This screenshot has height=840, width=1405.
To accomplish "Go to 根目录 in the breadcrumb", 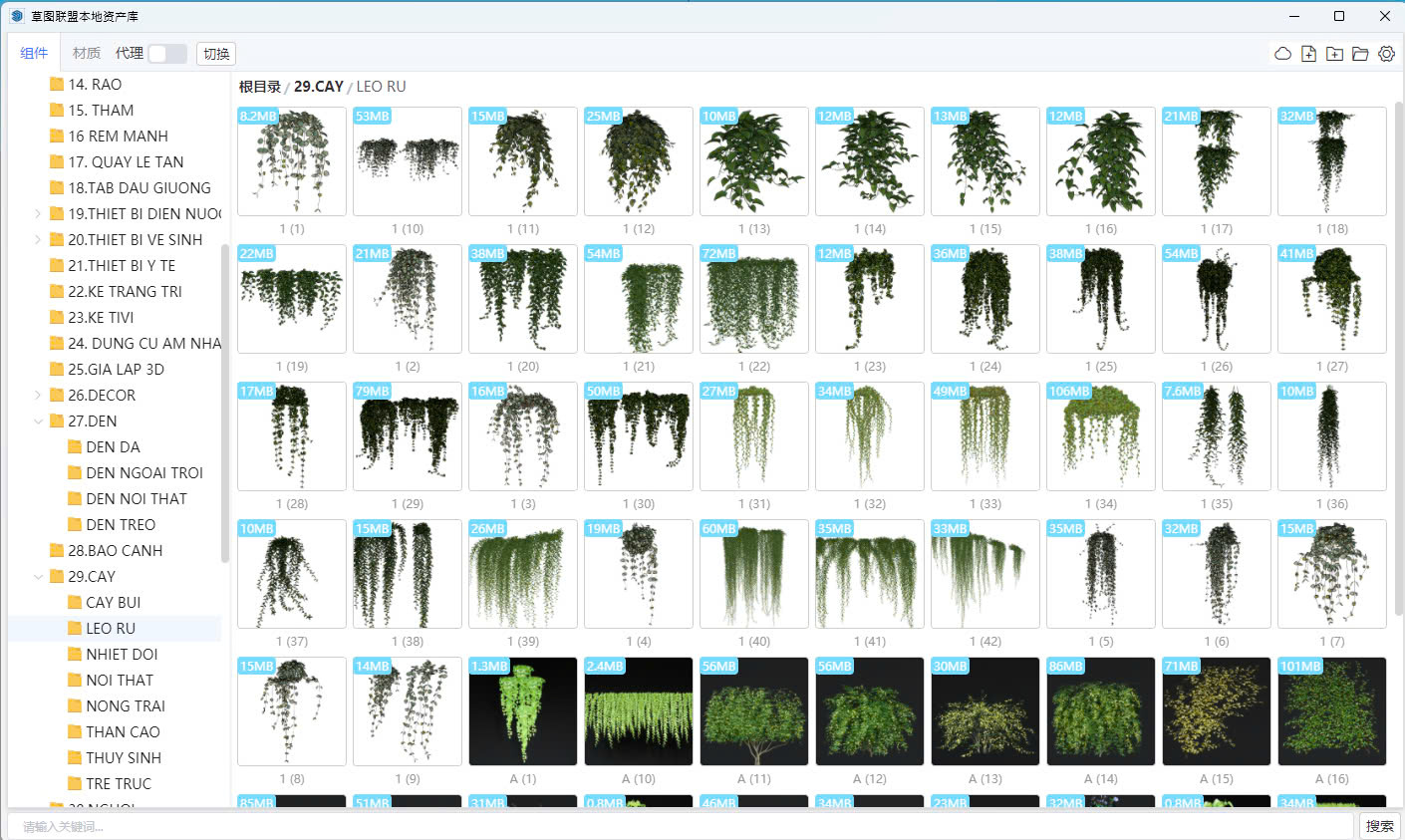I will point(259,87).
